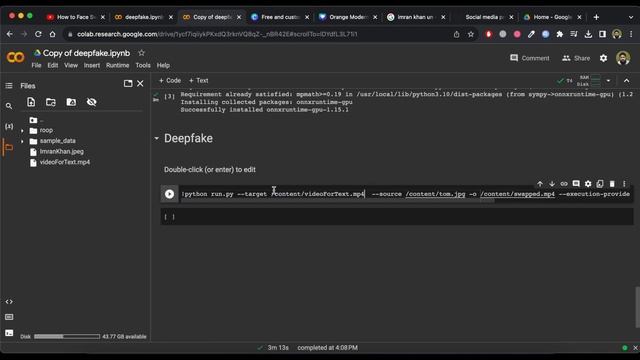Open cell editor settings gear

588,184
